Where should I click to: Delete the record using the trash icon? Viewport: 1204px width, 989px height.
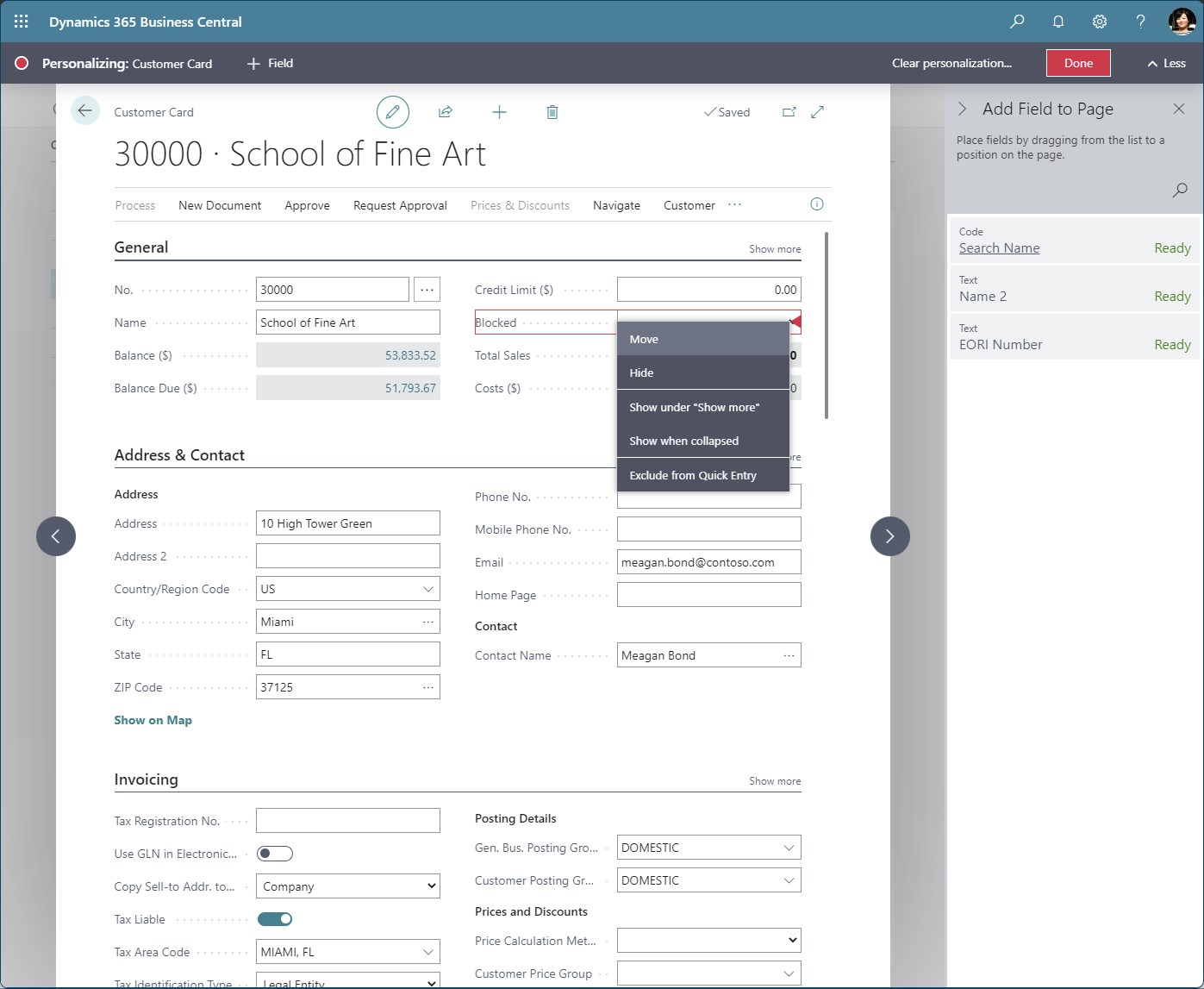[552, 111]
